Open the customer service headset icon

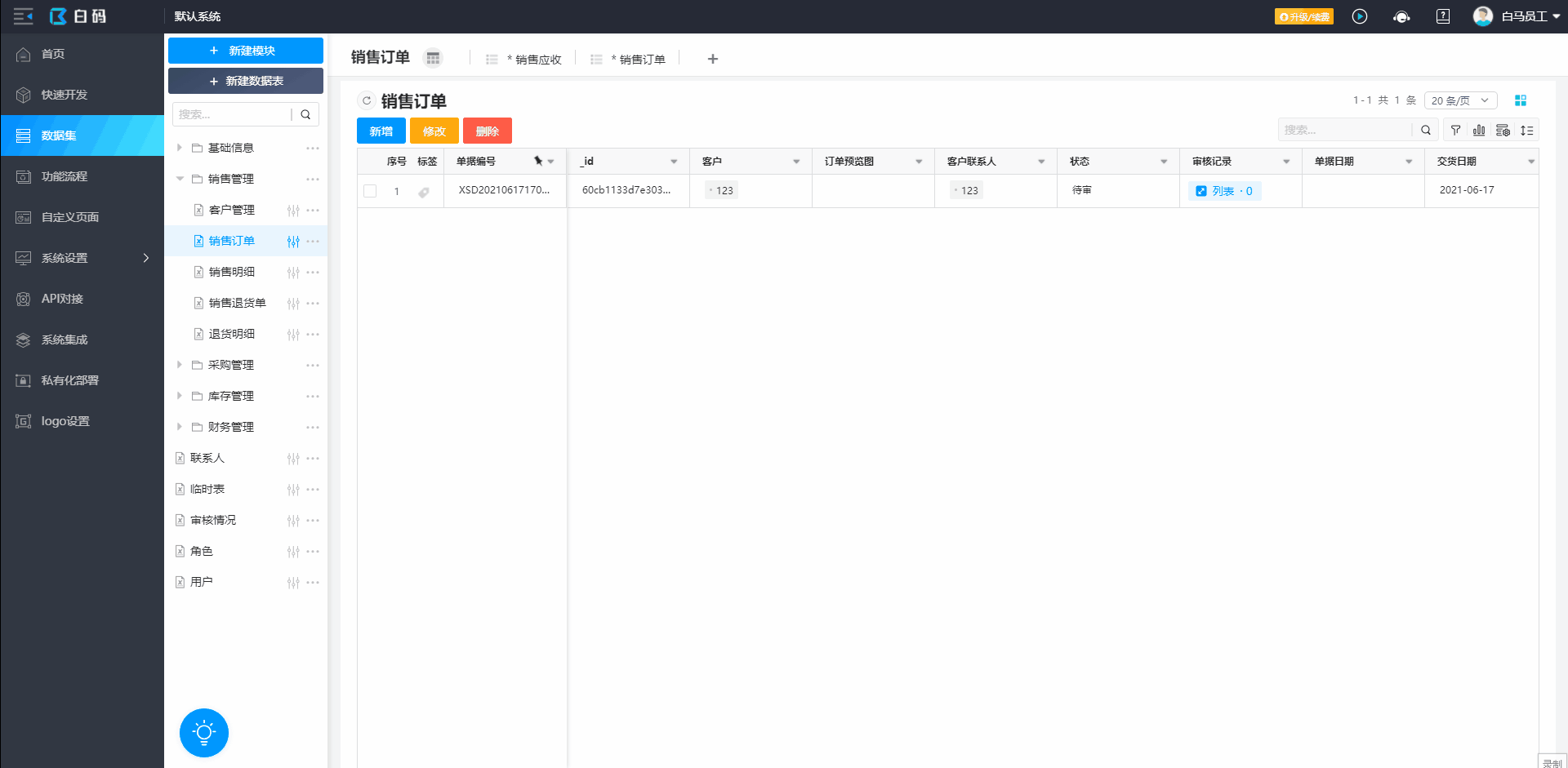[x=1401, y=16]
